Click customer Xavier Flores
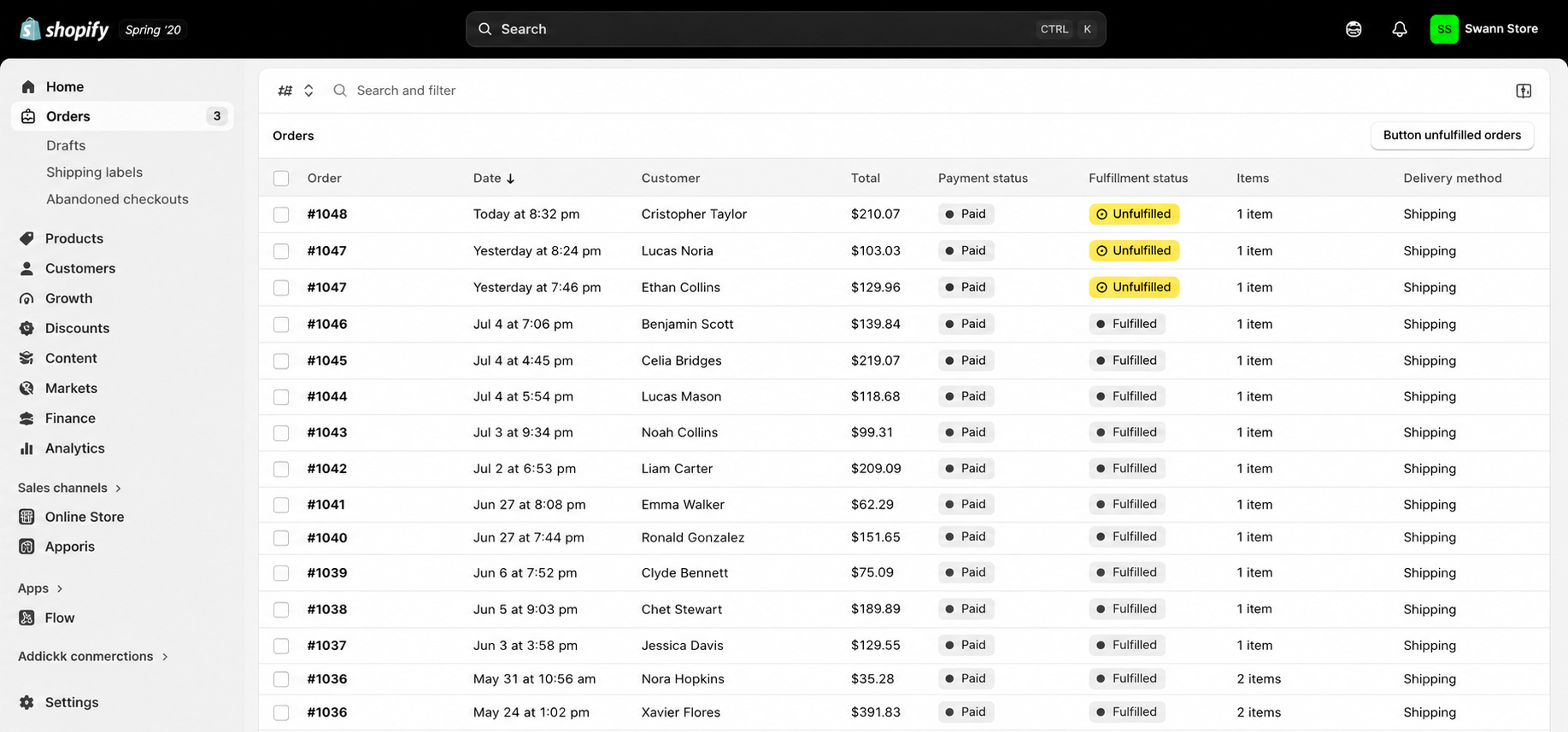The width and height of the screenshot is (1568, 732). click(680, 712)
